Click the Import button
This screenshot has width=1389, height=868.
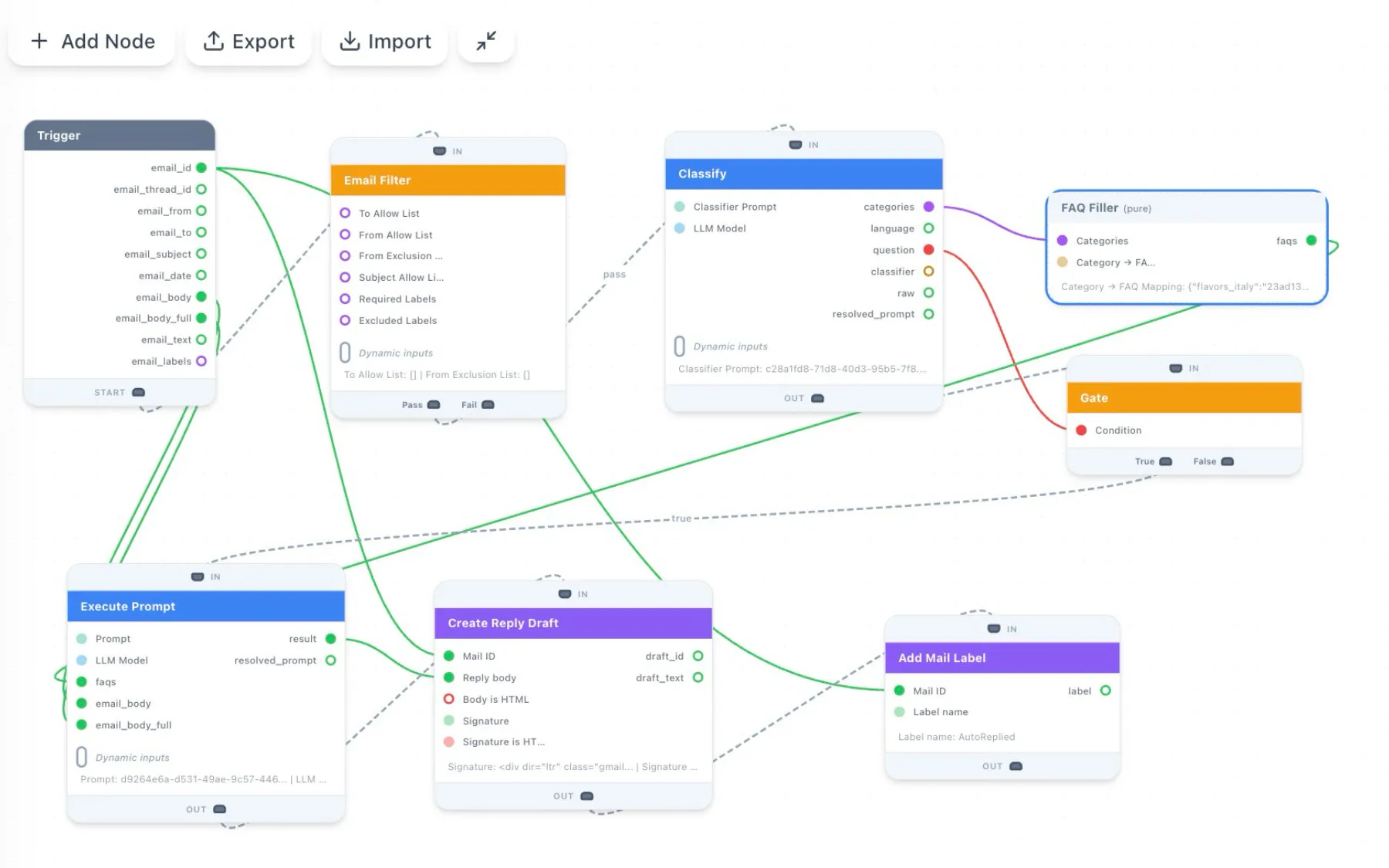tap(385, 41)
